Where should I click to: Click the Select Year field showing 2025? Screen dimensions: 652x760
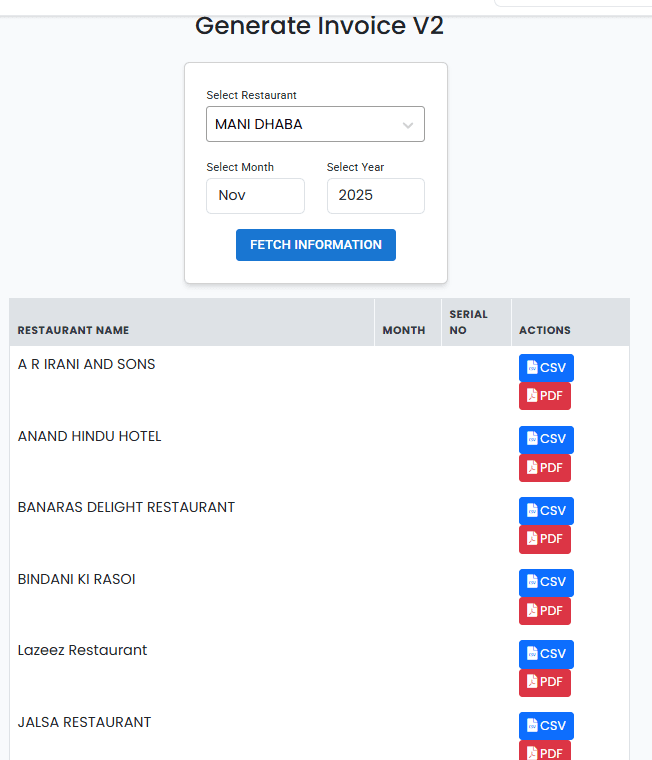point(375,196)
